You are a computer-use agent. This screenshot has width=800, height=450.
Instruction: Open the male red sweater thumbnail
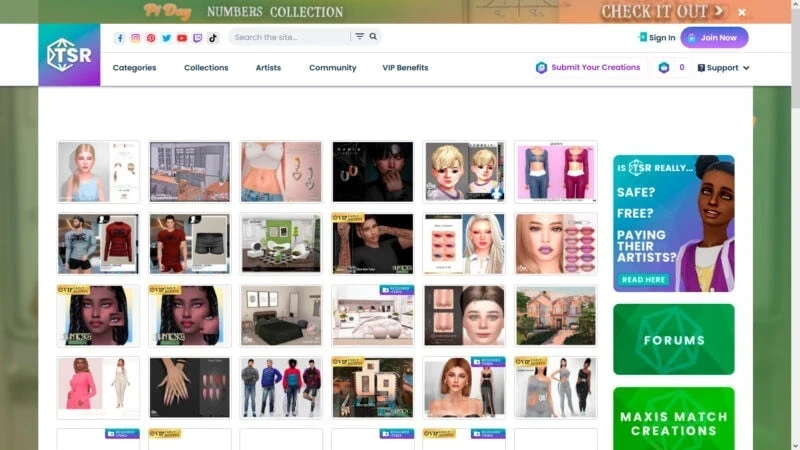[98, 244]
